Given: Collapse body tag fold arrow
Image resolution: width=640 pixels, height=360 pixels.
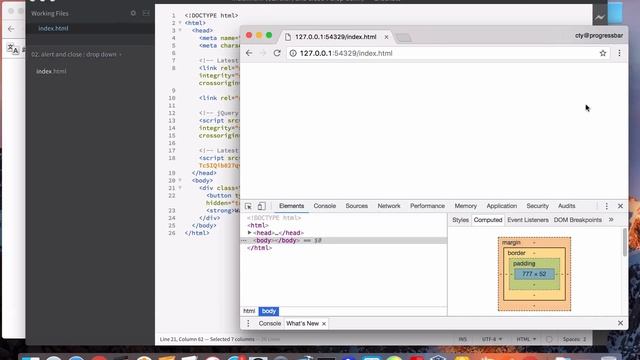Looking at the screenshot, I should 180,180.
